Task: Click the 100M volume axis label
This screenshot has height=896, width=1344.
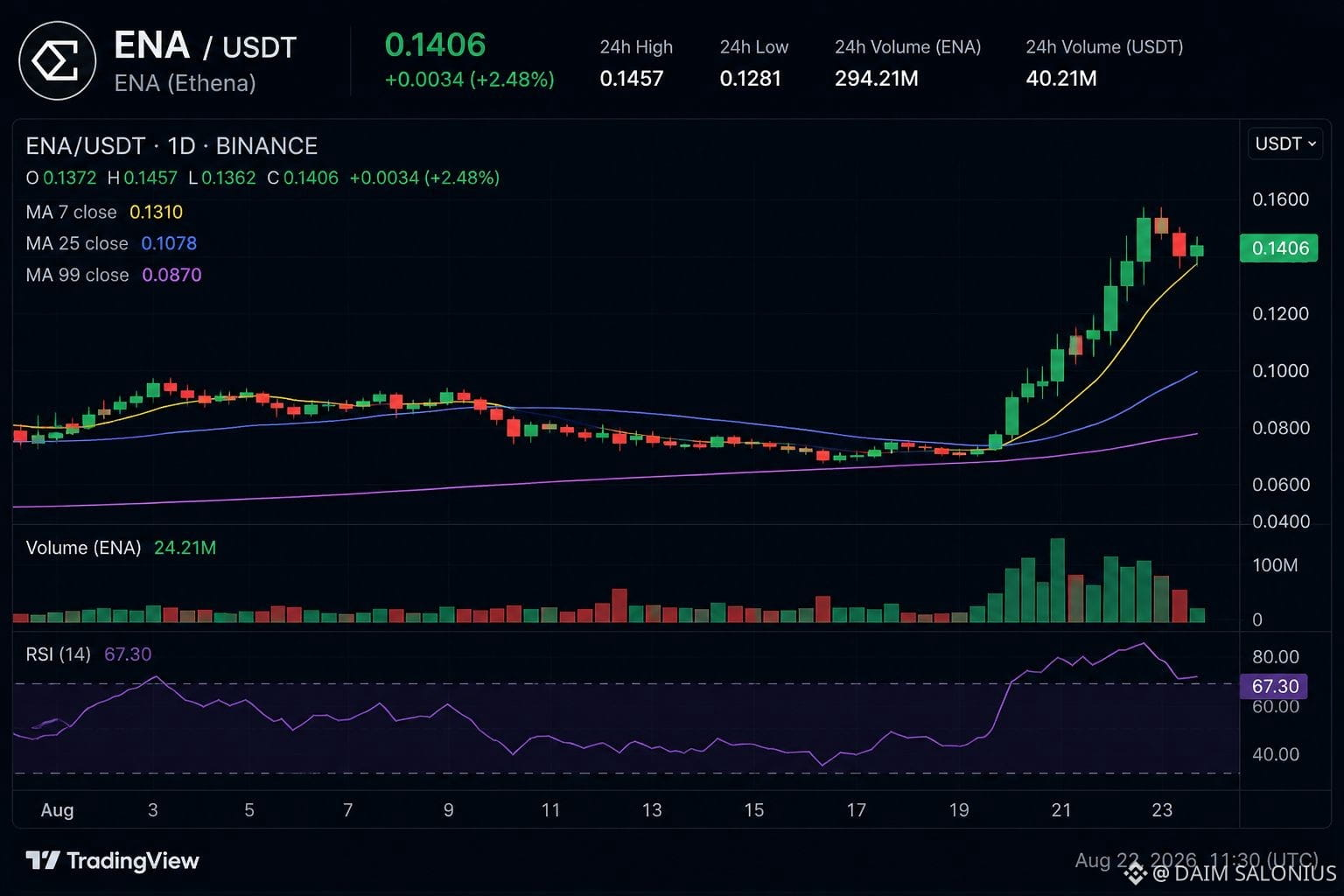Action: [x=1275, y=565]
